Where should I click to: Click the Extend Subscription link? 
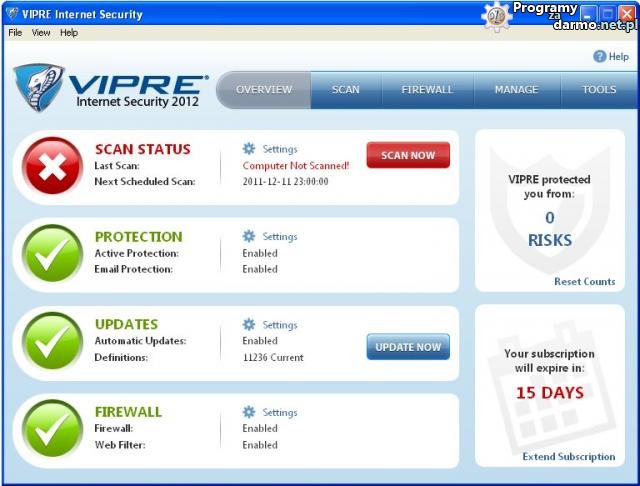click(x=568, y=457)
